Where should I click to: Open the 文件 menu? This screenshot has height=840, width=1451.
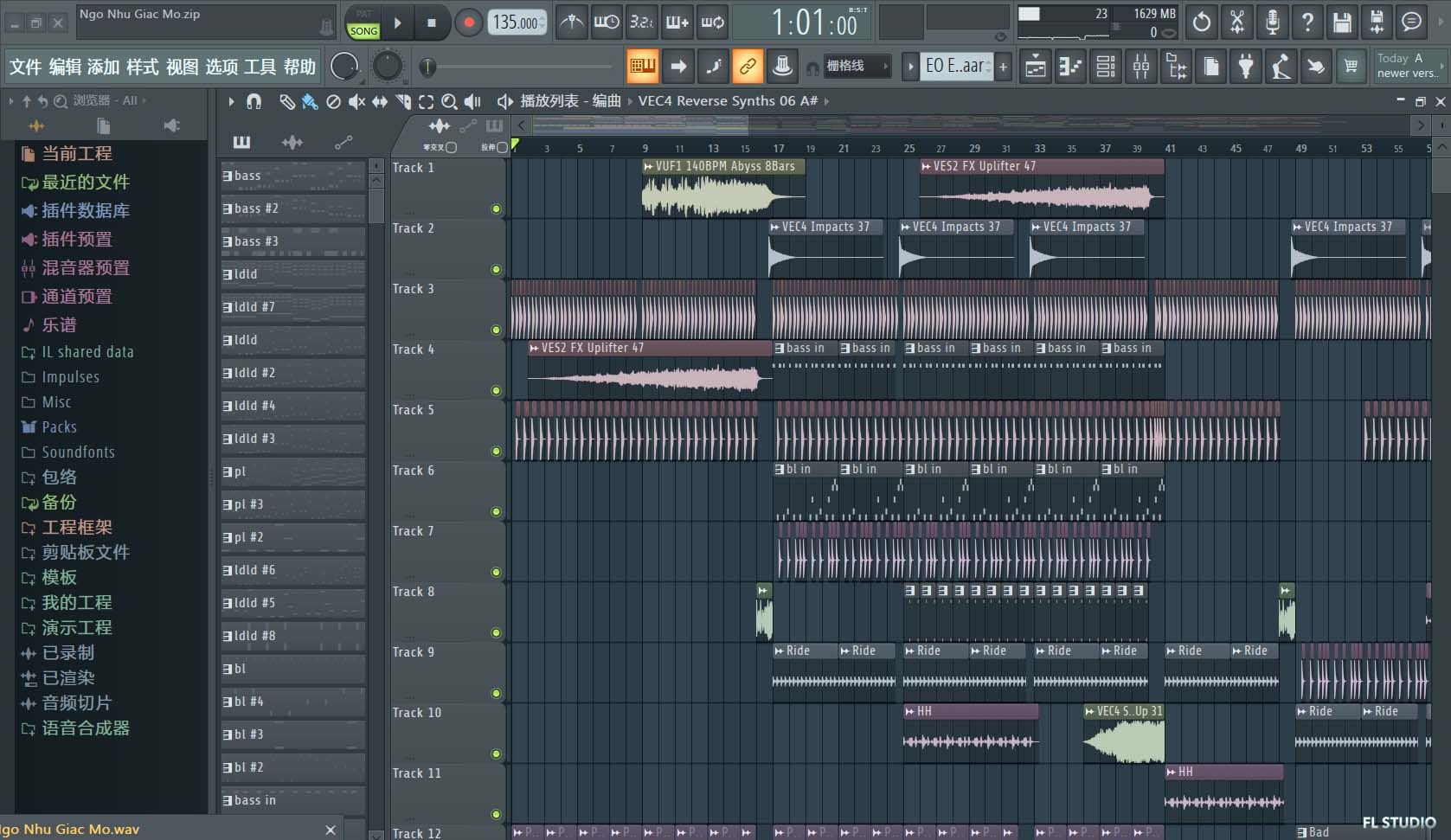[25, 67]
